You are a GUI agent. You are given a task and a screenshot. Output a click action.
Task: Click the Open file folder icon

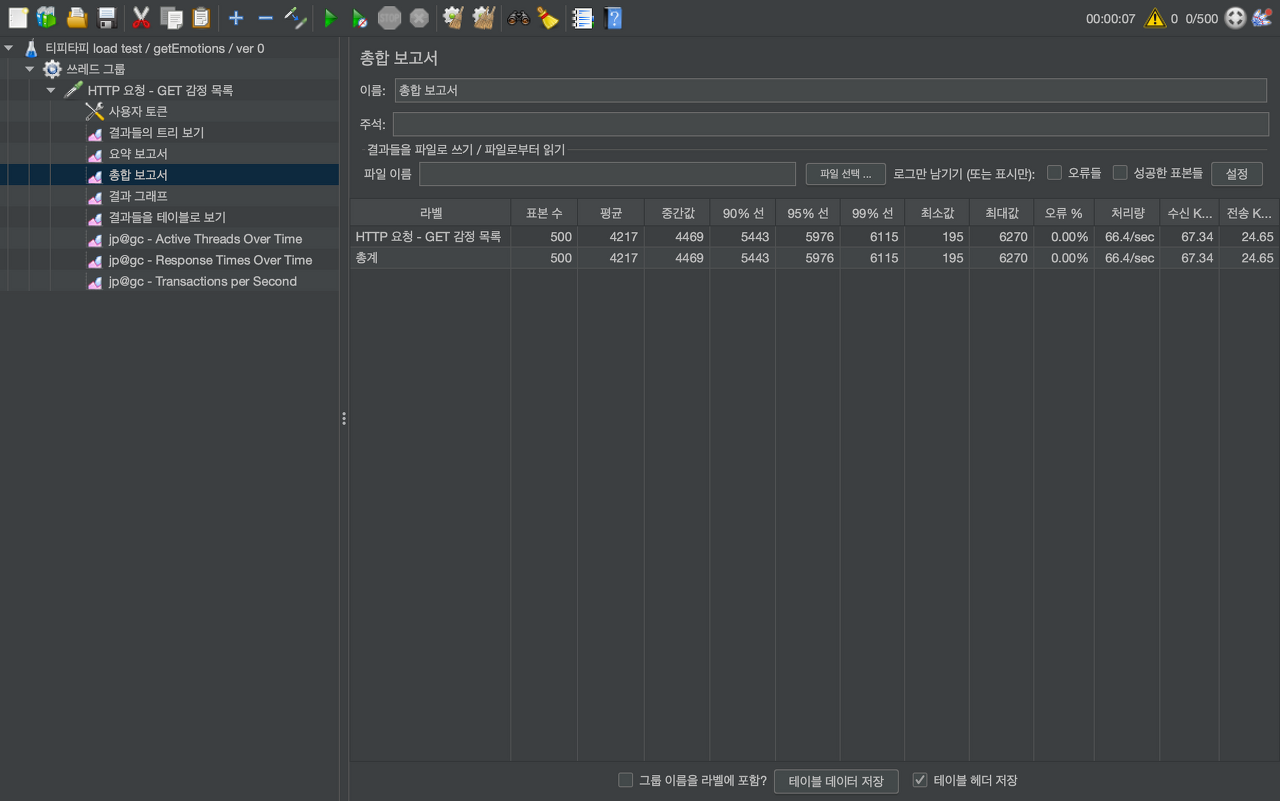[x=77, y=17]
